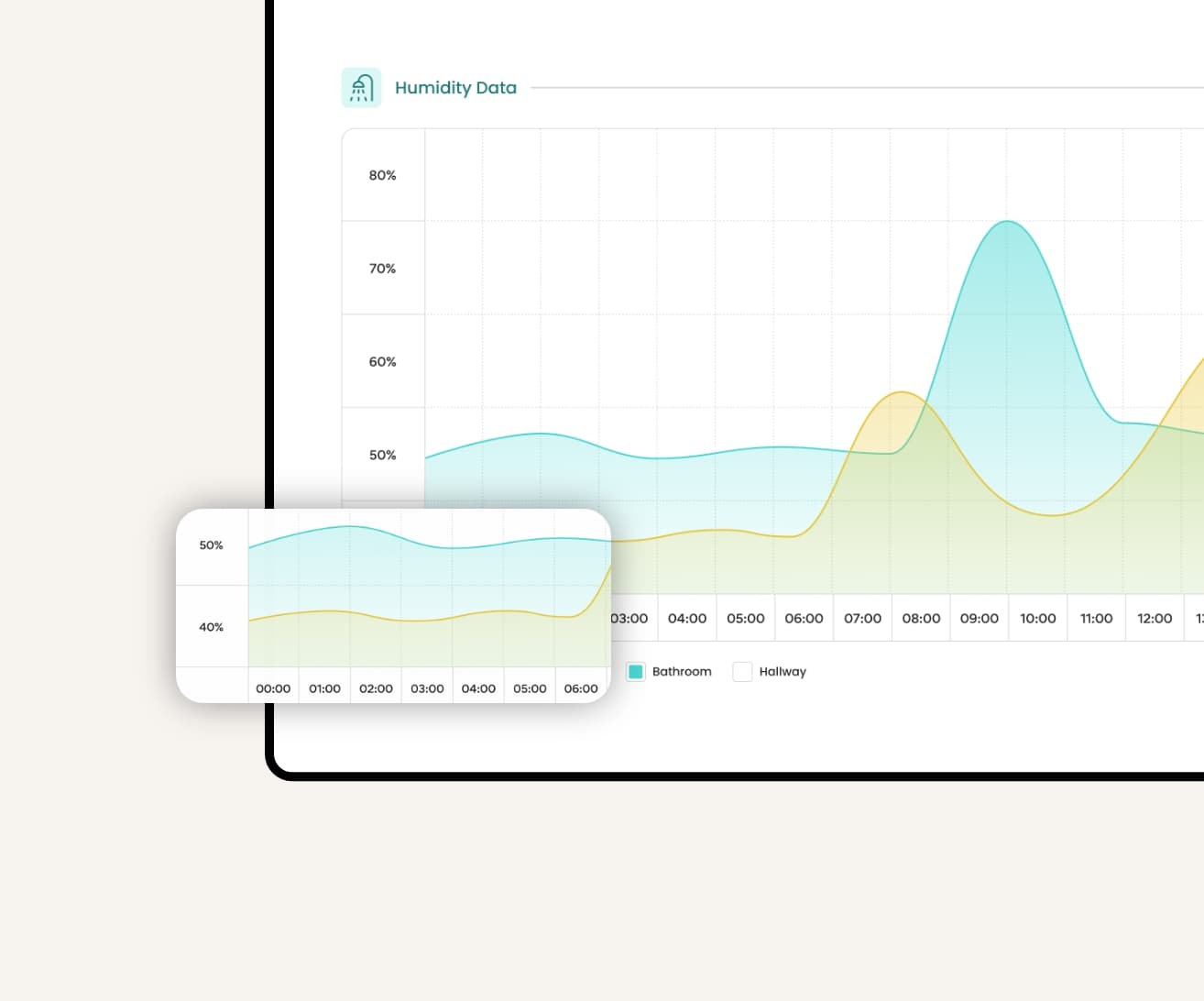Click the 06:00 label in zoomed card
1204x1001 pixels.
coord(581,688)
